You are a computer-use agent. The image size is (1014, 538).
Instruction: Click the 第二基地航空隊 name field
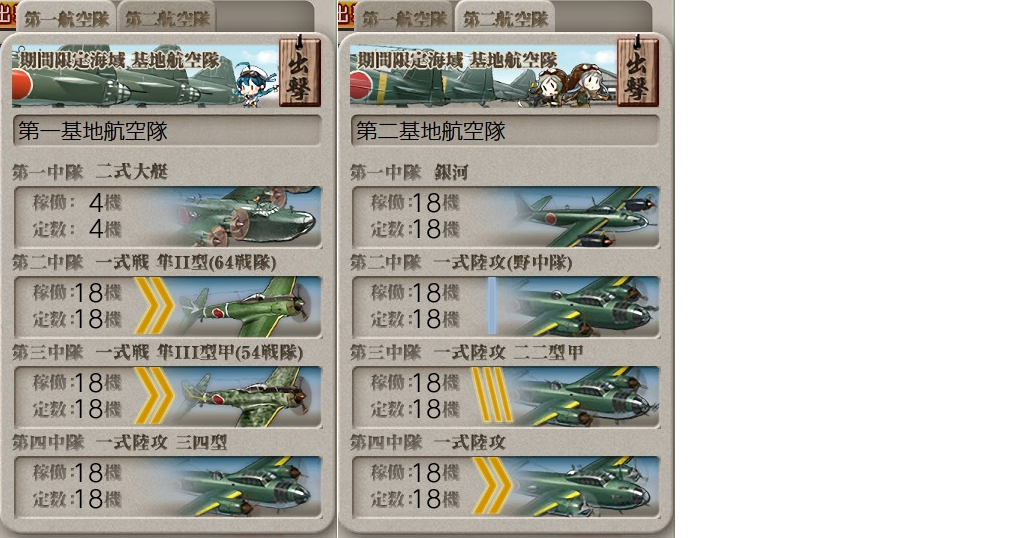pyautogui.click(x=505, y=131)
